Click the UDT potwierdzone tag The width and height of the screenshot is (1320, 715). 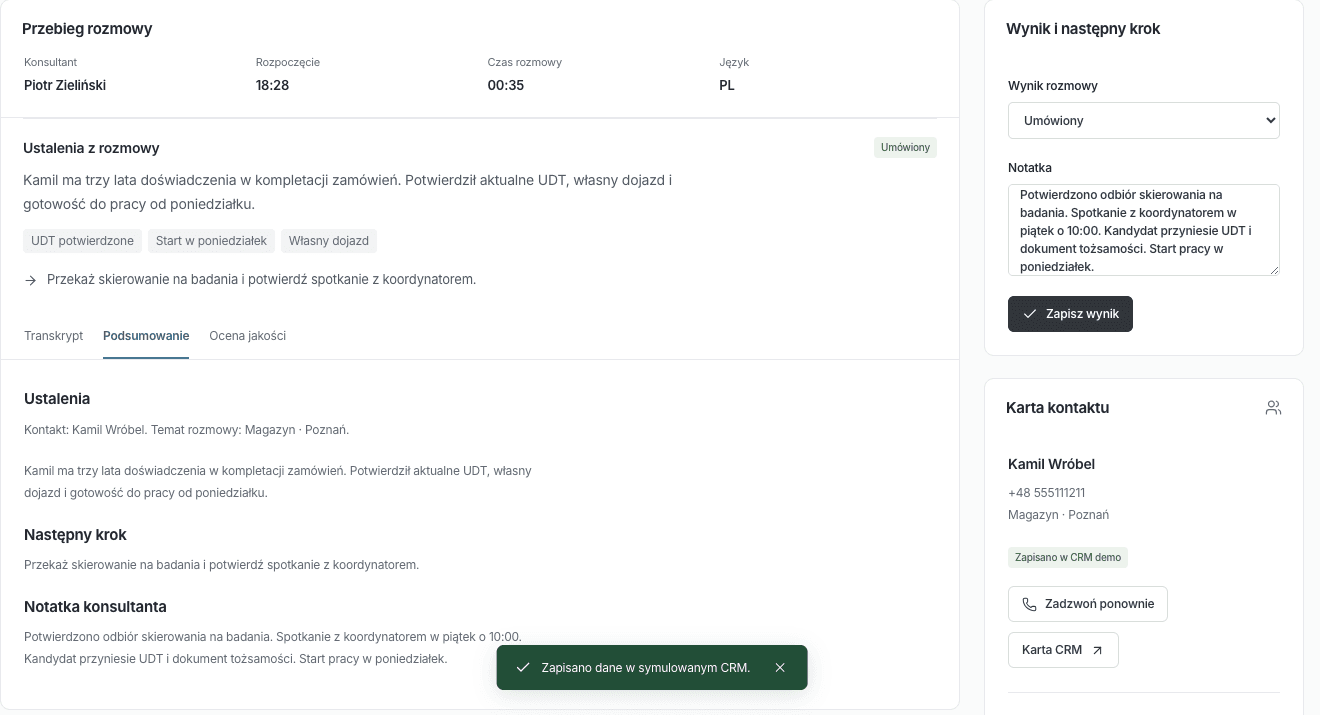pos(83,241)
